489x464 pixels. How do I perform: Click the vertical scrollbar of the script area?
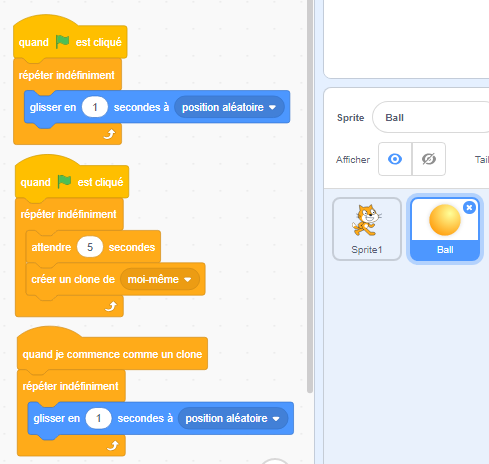[310, 197]
